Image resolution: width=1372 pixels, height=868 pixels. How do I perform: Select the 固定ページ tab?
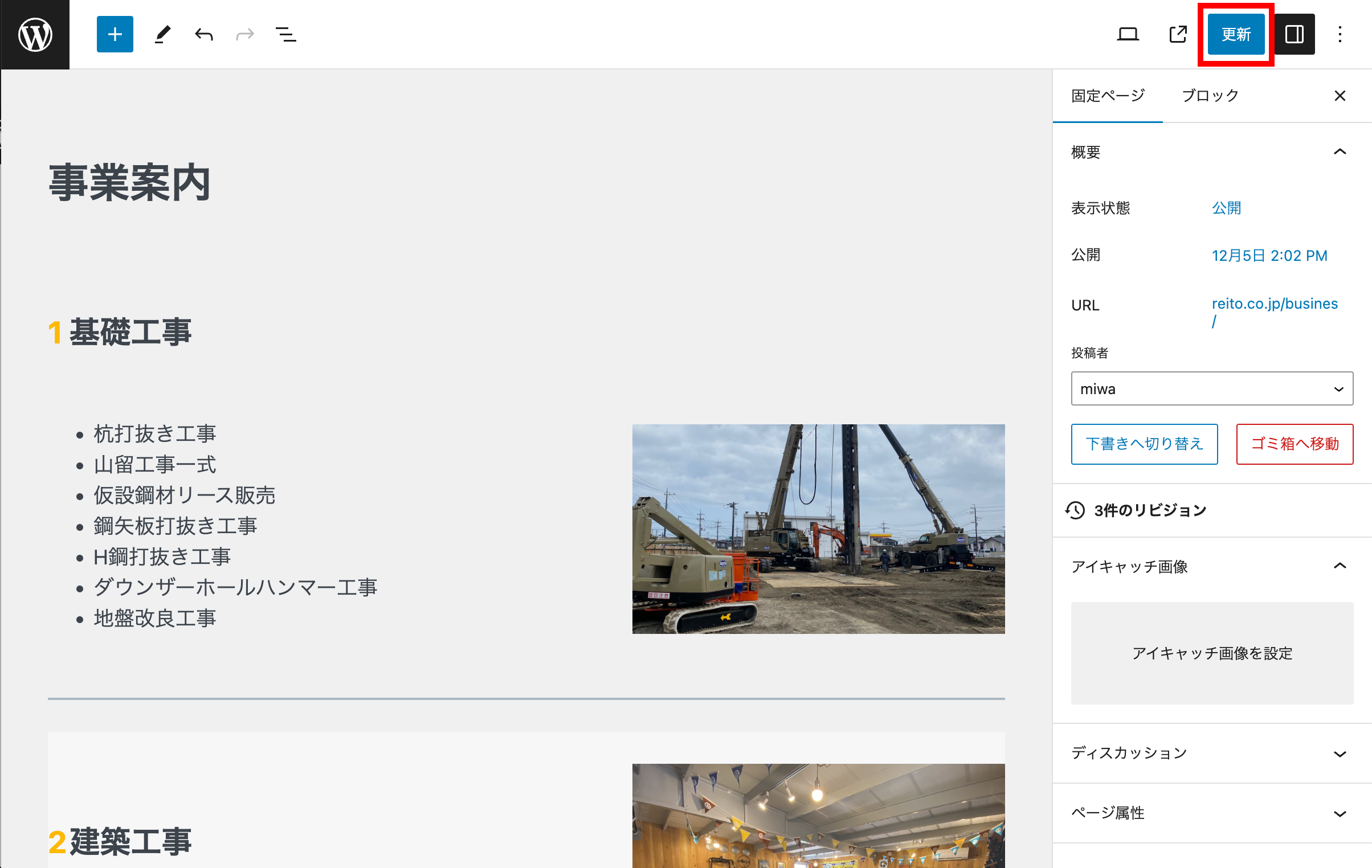point(1108,96)
